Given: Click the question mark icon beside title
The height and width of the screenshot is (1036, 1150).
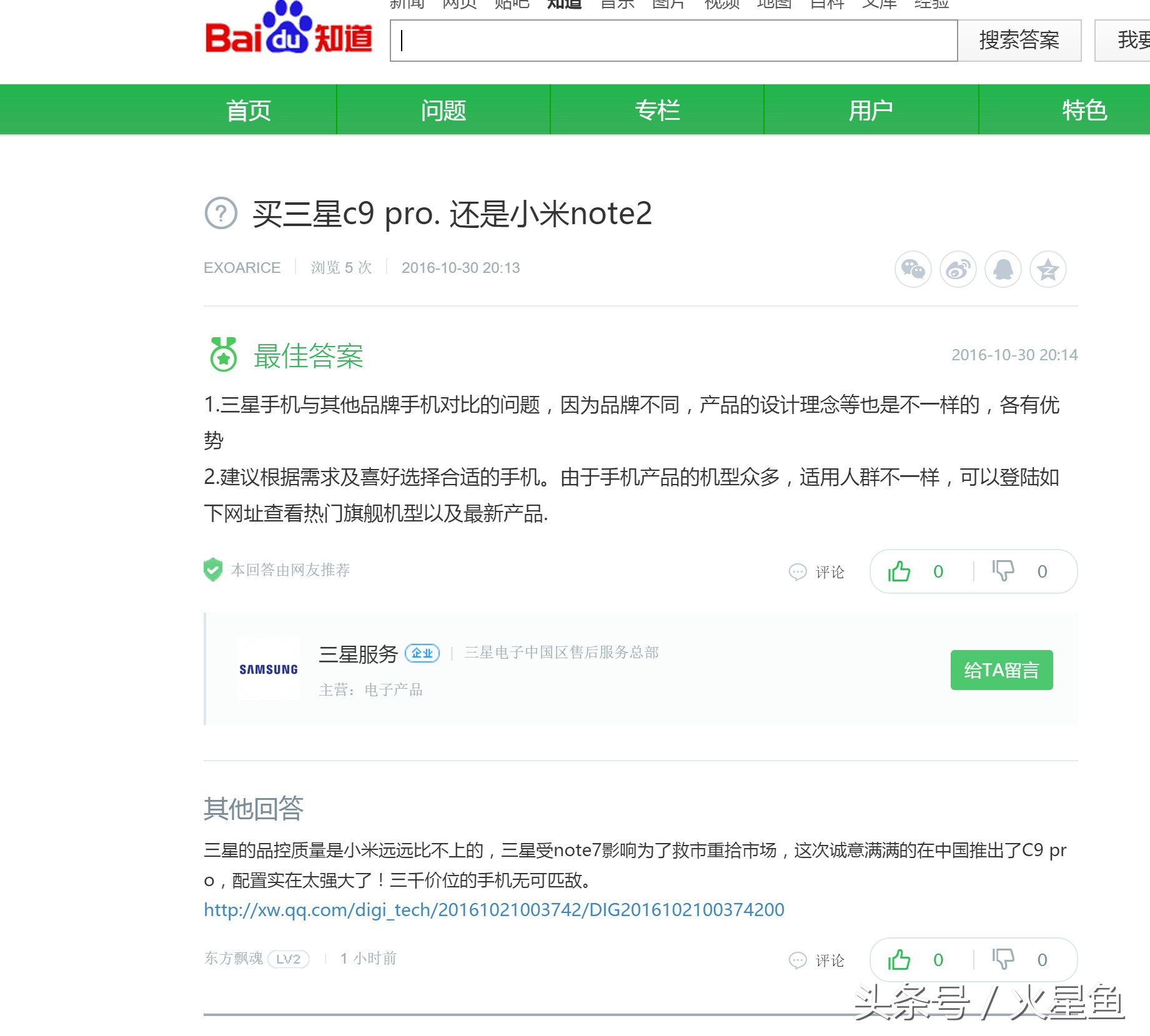Looking at the screenshot, I should (x=221, y=214).
